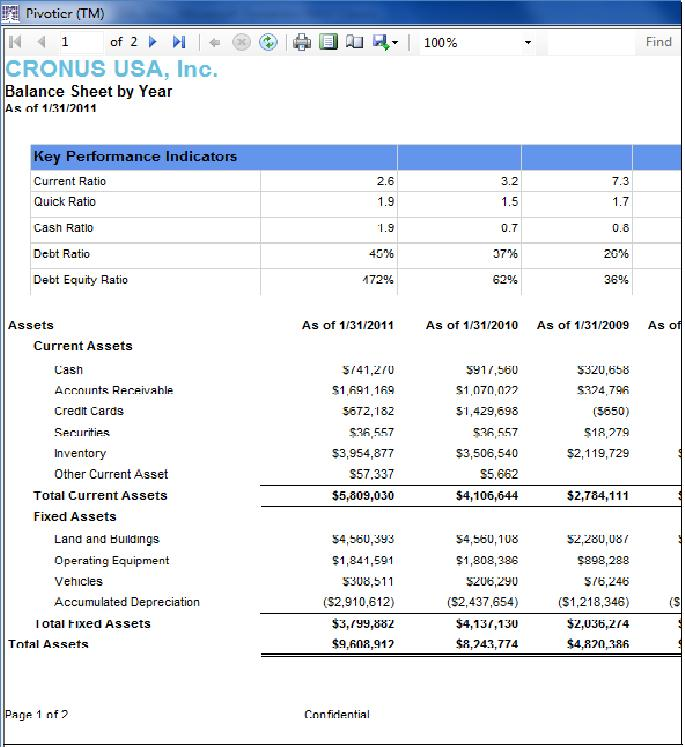Click the Balance Sheet by Year title

(x=89, y=91)
